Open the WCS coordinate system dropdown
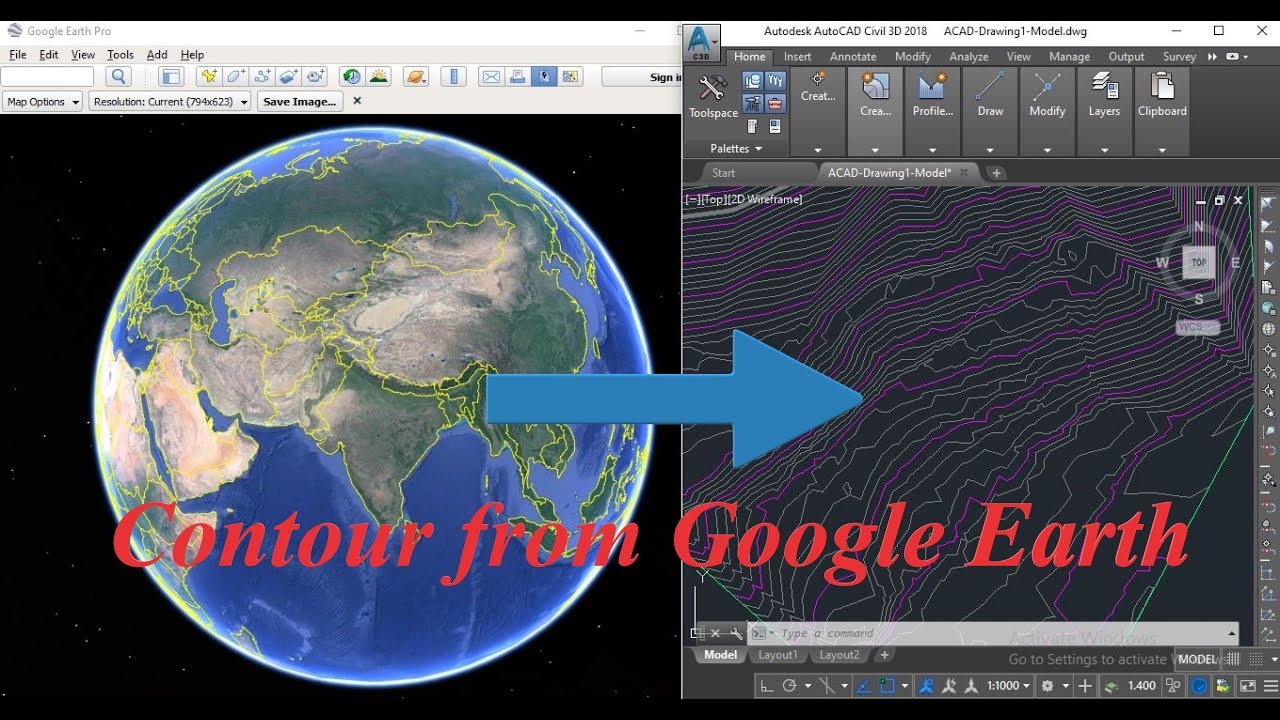Screen dimensions: 1280x720 [x=1197, y=327]
